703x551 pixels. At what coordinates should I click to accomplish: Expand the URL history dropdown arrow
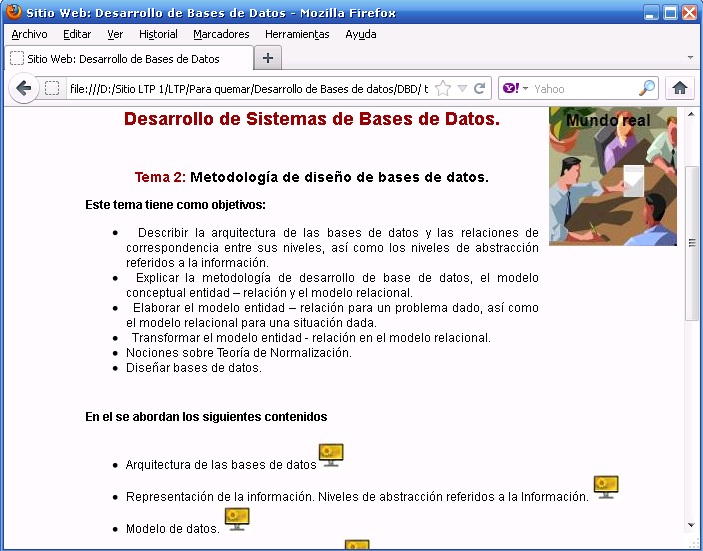pyautogui.click(x=462, y=88)
